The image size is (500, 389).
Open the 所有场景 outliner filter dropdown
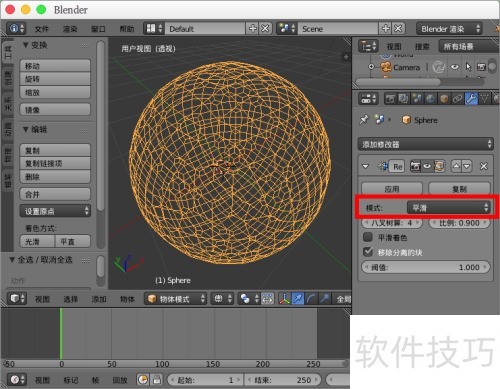point(468,46)
